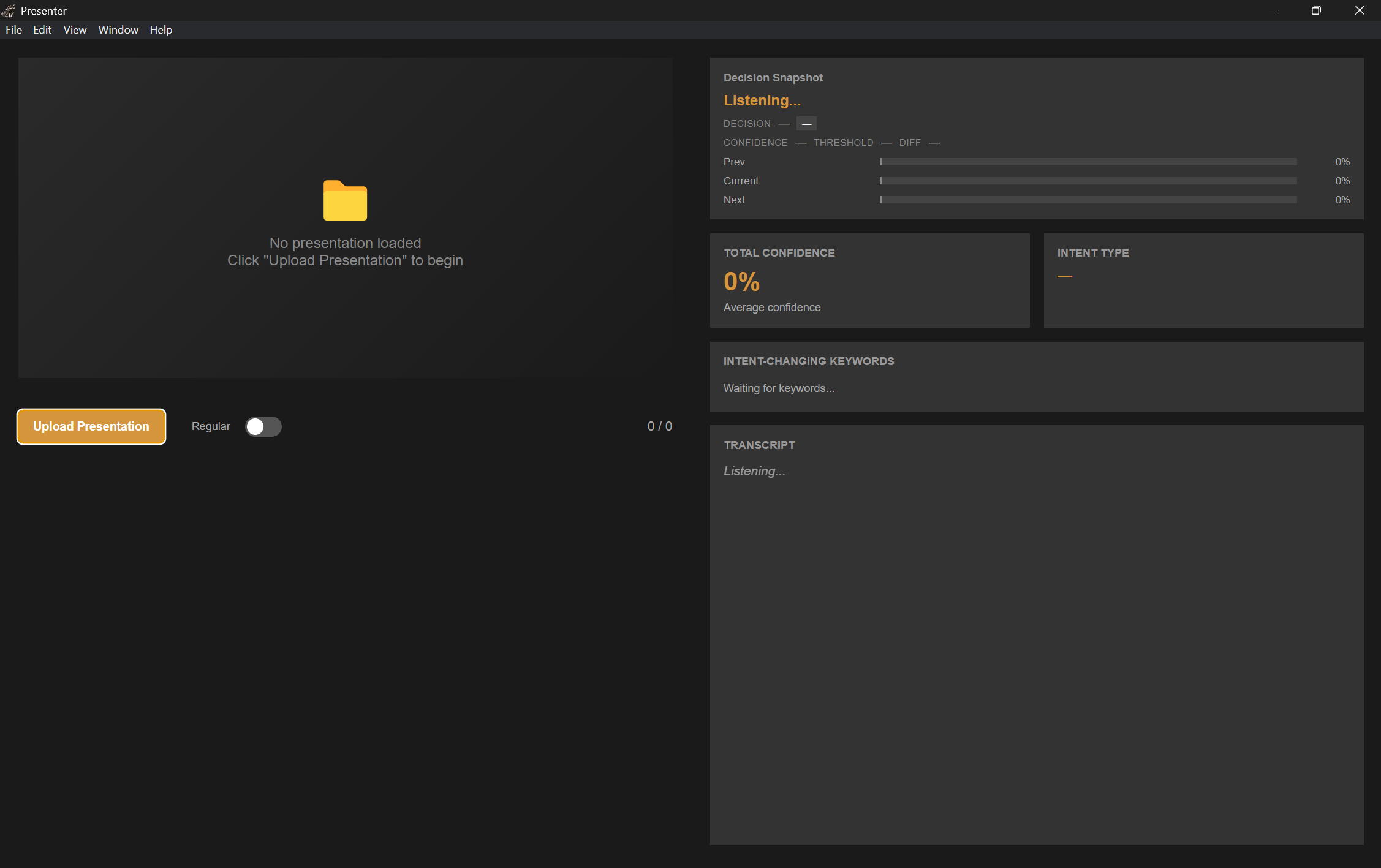Viewport: 1381px width, 868px height.
Task: Click the Waiting for keywords text
Action: pyautogui.click(x=778, y=388)
